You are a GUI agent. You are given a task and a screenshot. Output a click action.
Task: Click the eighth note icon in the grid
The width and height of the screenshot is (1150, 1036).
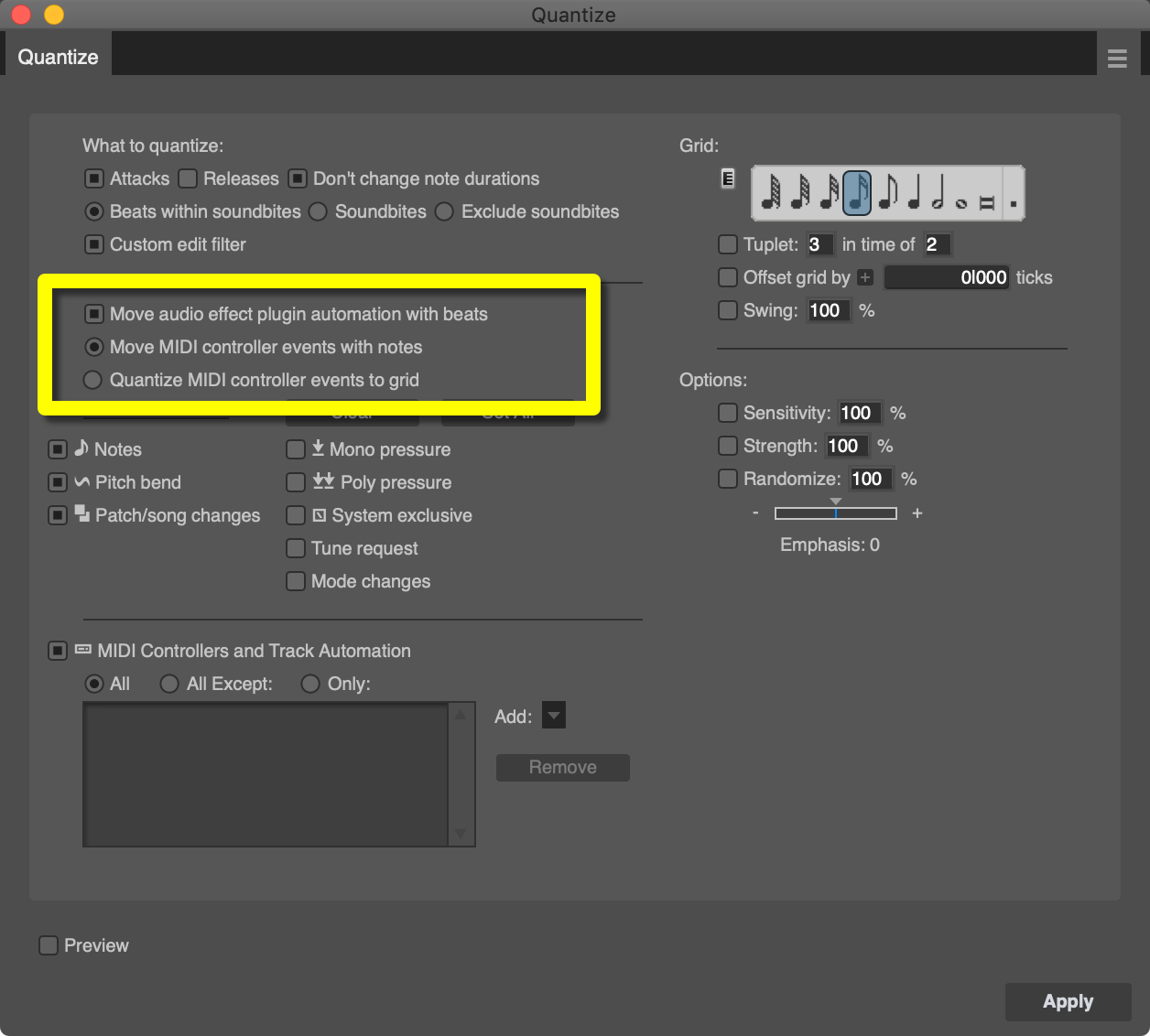click(x=887, y=192)
